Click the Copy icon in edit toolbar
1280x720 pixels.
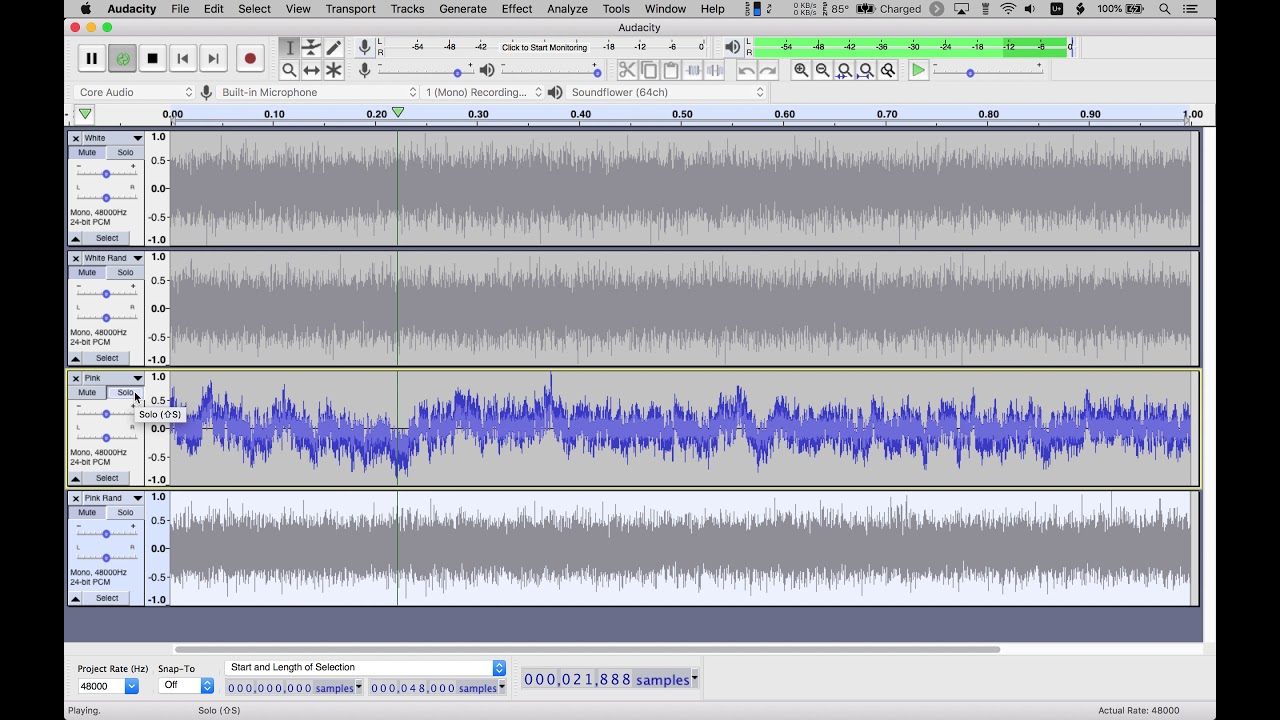pos(649,70)
